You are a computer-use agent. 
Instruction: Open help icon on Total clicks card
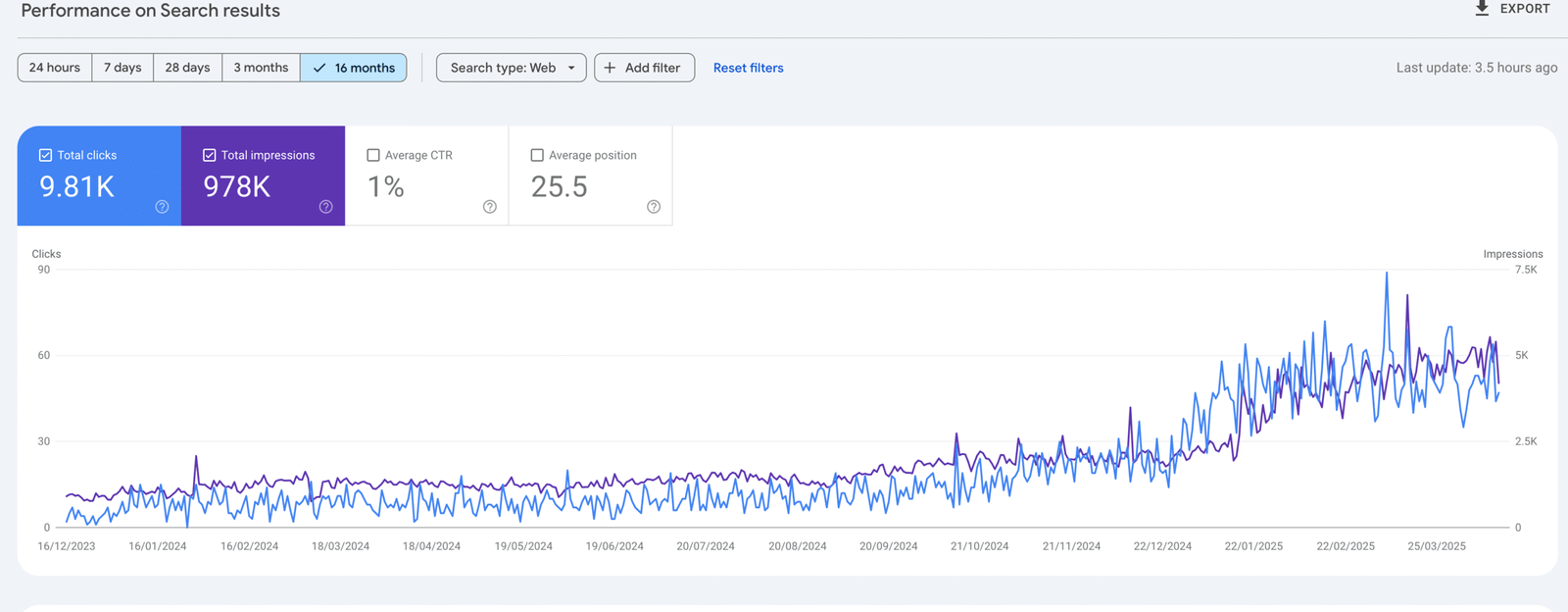click(162, 207)
